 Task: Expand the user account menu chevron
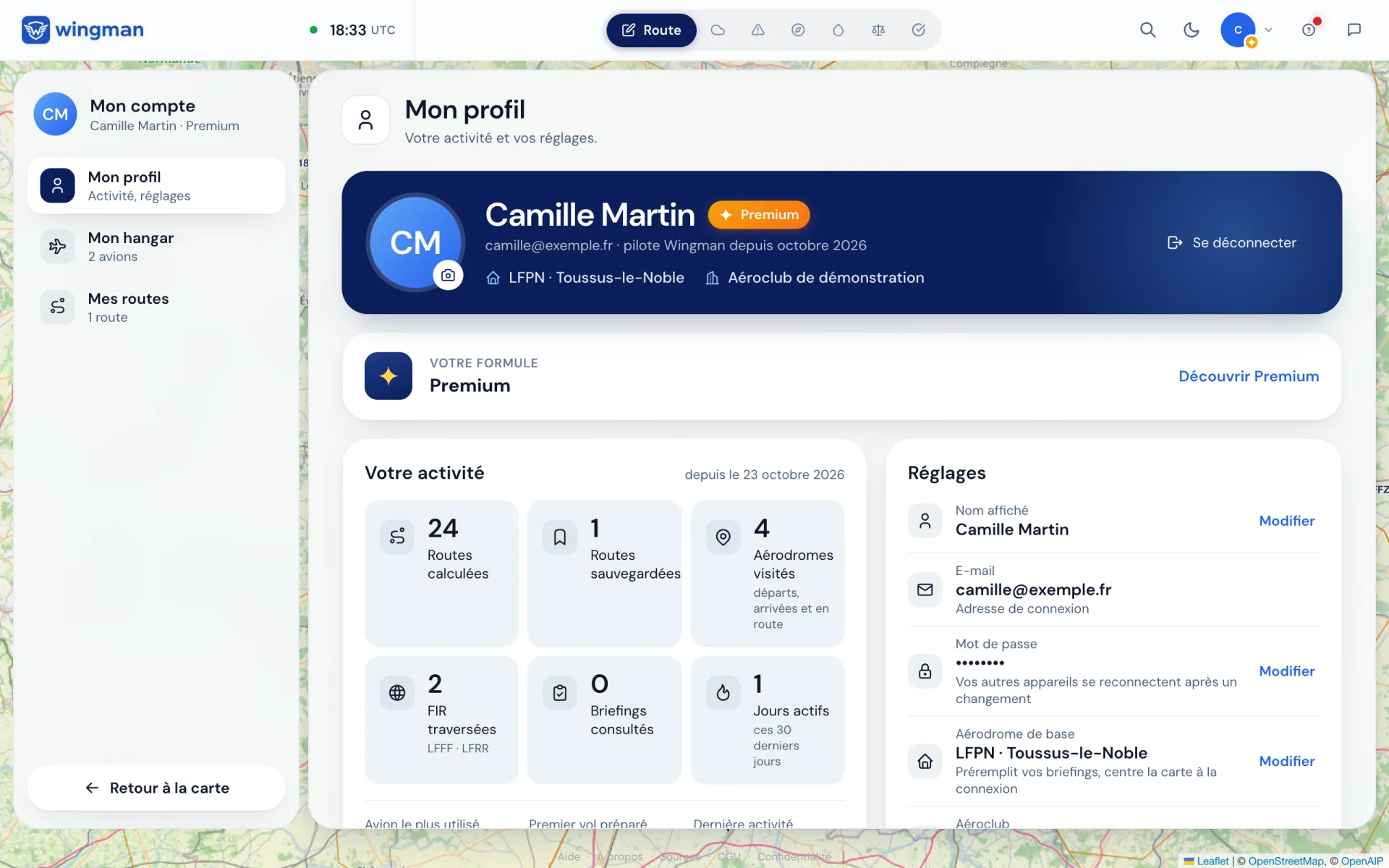tap(1268, 30)
